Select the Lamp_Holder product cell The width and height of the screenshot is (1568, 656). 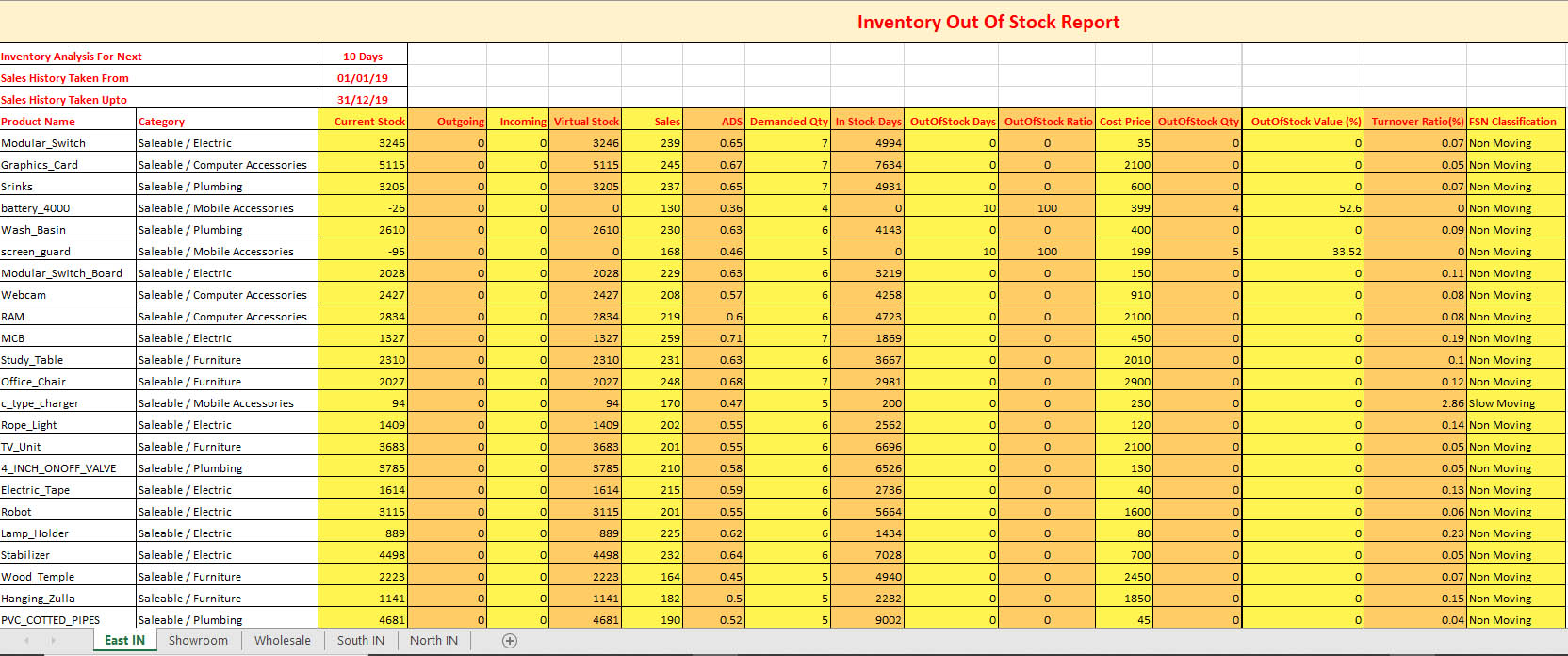[68, 532]
